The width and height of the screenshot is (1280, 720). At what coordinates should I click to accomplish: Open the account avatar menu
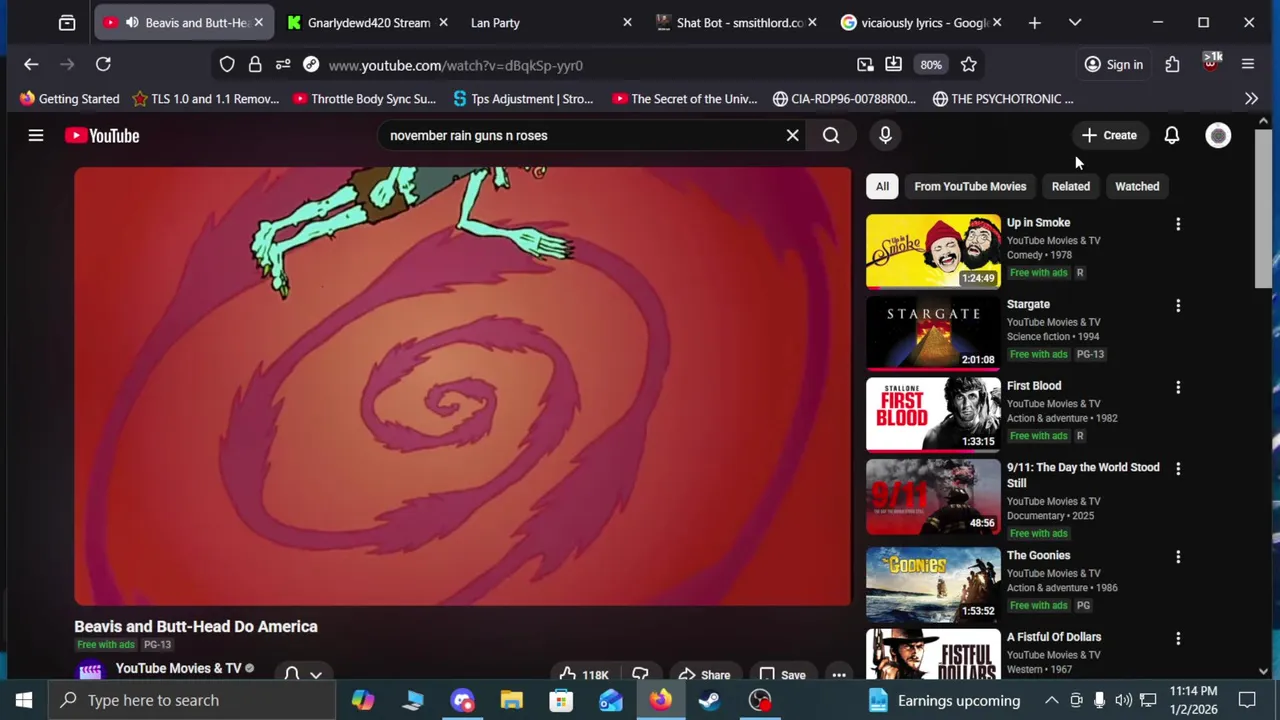click(x=1218, y=135)
